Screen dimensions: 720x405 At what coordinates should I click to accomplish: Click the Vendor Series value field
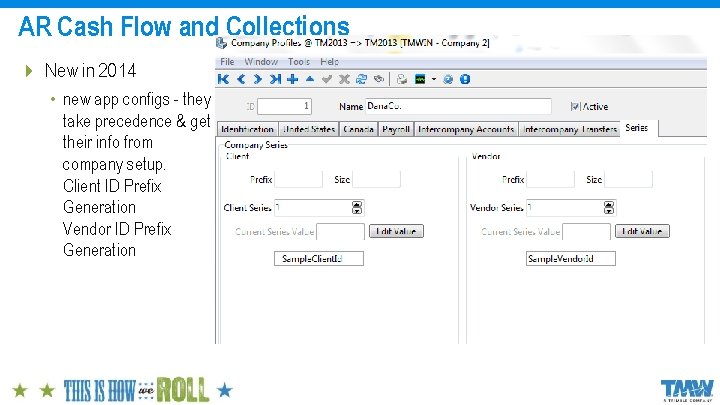(x=565, y=208)
